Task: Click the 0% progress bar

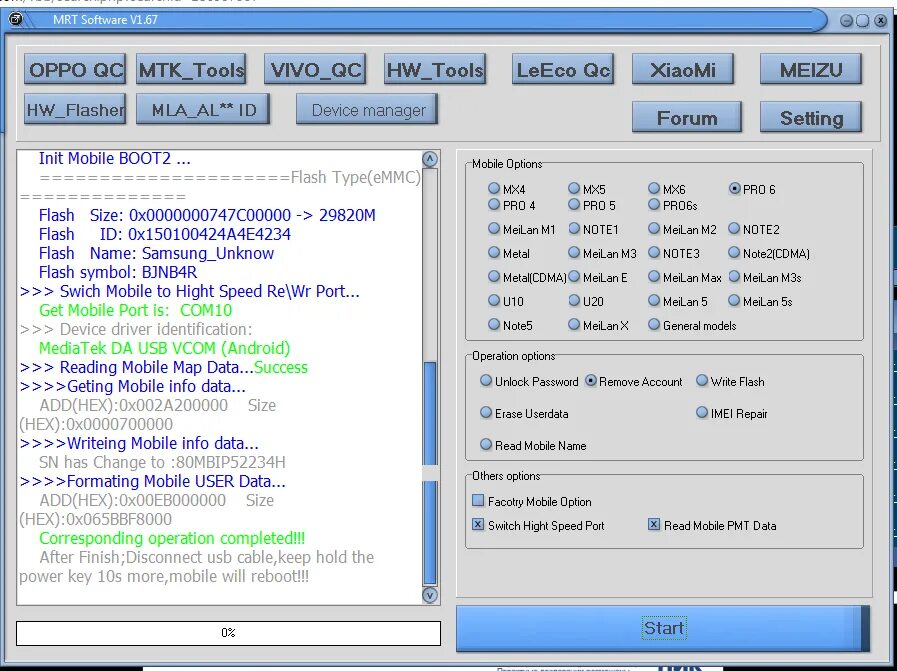Action: [228, 633]
